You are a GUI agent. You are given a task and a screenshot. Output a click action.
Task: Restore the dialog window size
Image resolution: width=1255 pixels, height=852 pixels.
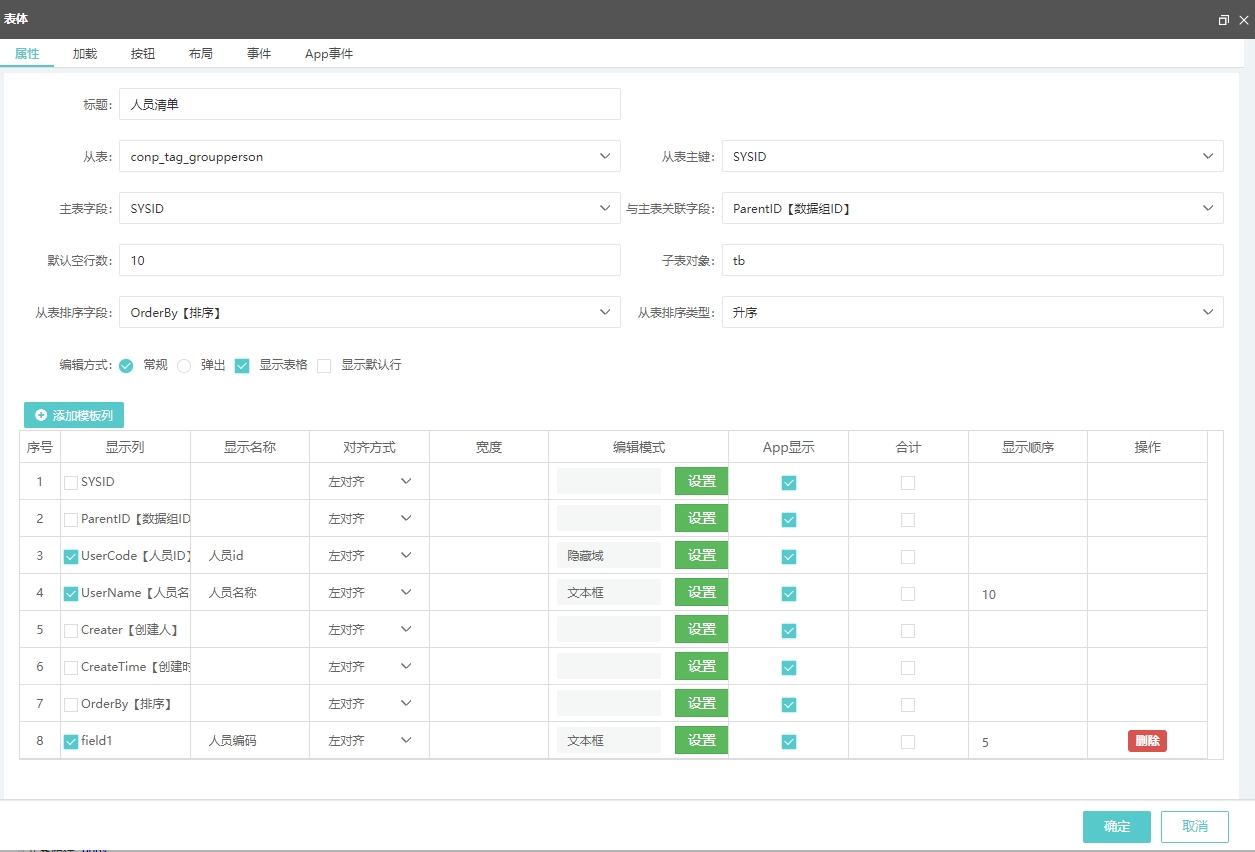(x=1223, y=20)
